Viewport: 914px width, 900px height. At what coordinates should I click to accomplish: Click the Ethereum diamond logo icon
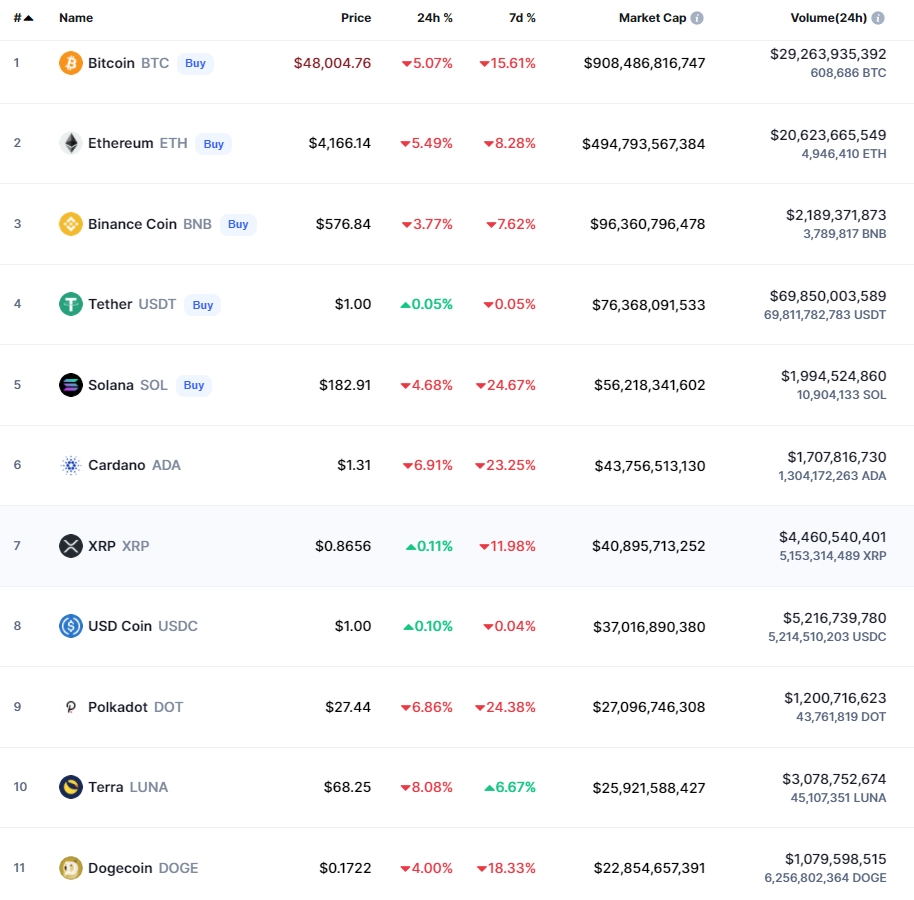[x=70, y=143]
